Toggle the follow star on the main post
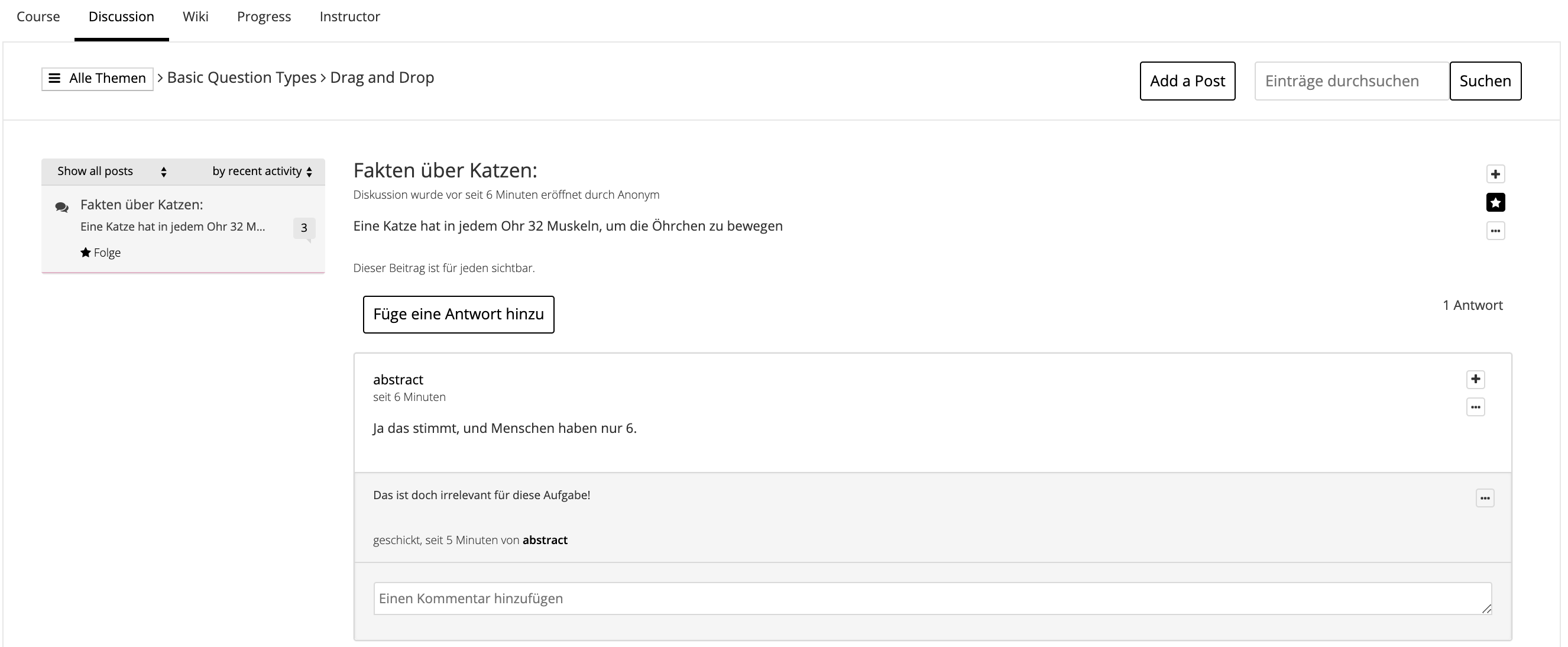 pyautogui.click(x=1495, y=202)
